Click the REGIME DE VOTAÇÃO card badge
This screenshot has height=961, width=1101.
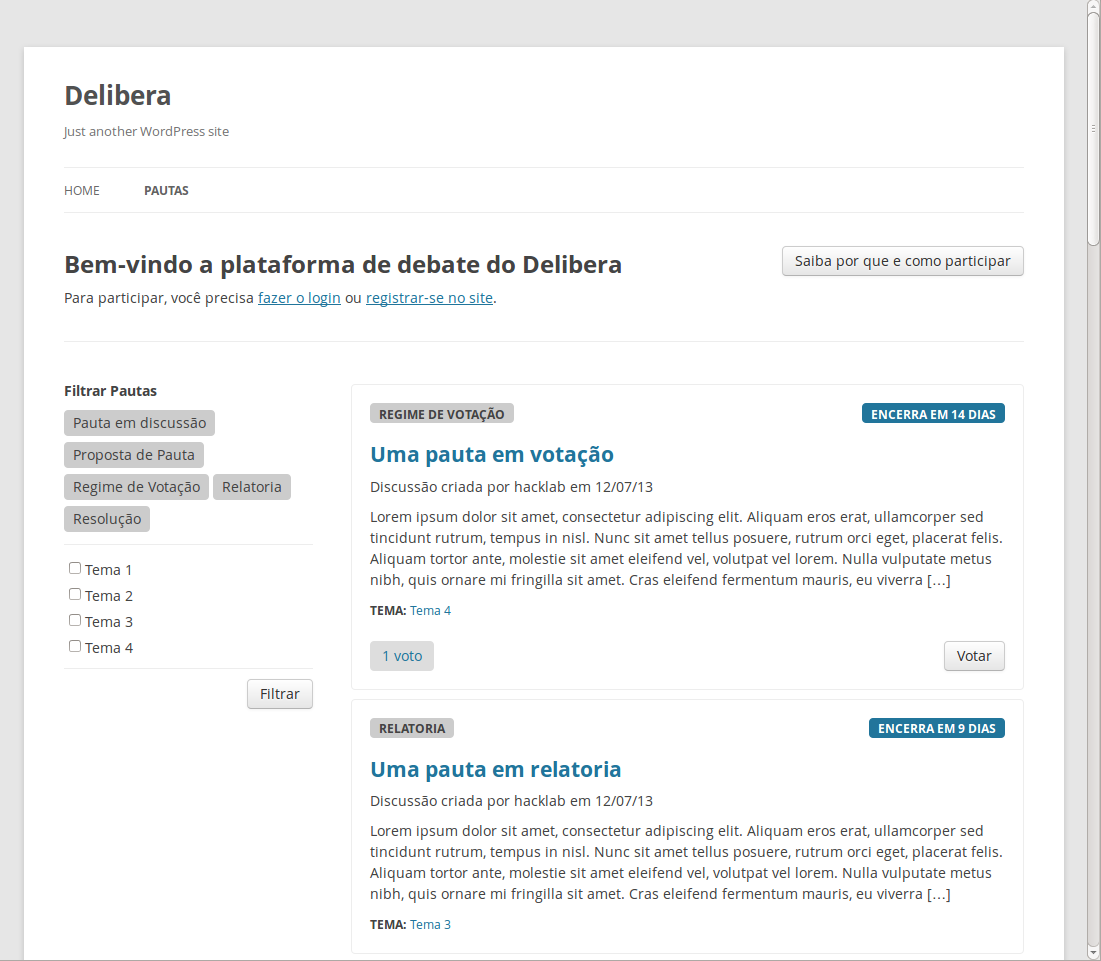click(x=442, y=414)
